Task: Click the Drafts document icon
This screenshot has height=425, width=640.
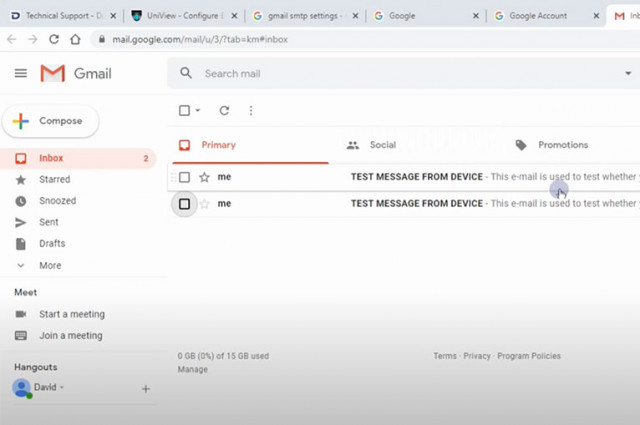Action: [20, 244]
